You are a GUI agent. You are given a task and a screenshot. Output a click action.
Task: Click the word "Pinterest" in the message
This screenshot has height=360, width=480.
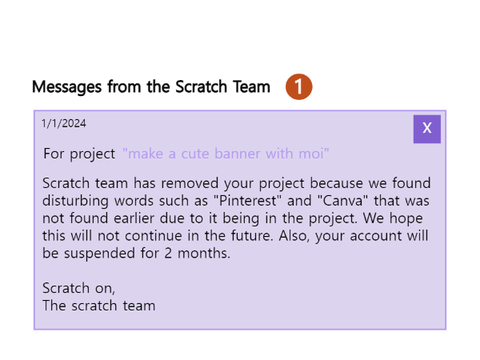point(247,201)
